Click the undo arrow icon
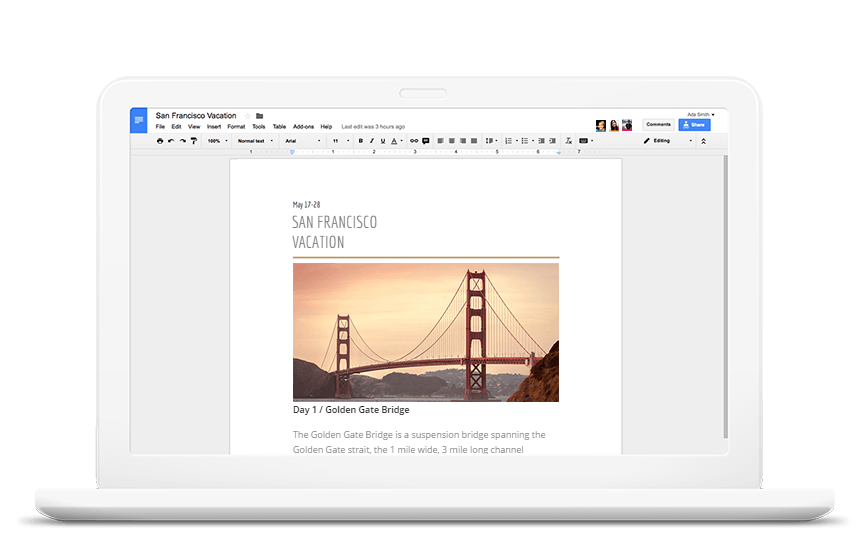The image size is (868, 560). point(171,141)
